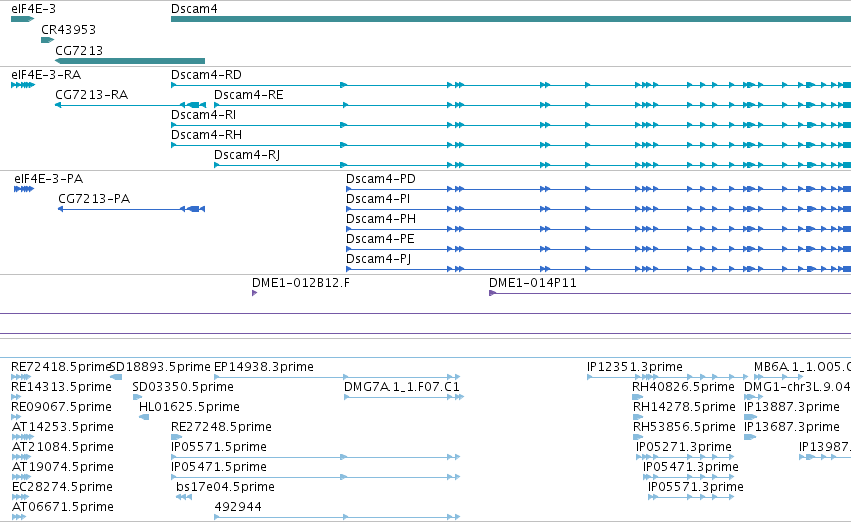Select the DME1-012B12.F feature label
Image resolution: width=851 pixels, height=522 pixels.
[x=301, y=283]
